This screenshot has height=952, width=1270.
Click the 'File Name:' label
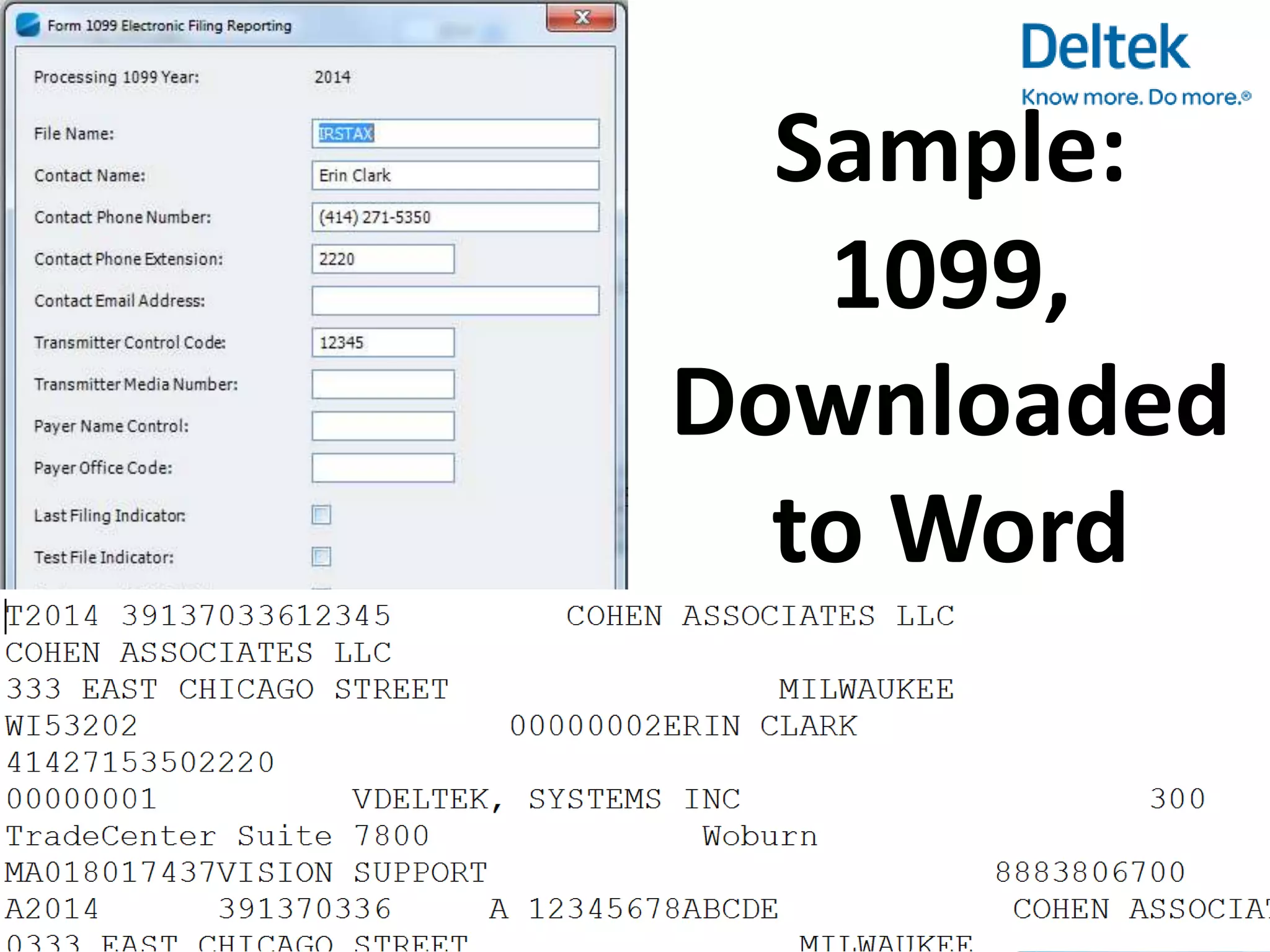click(74, 134)
